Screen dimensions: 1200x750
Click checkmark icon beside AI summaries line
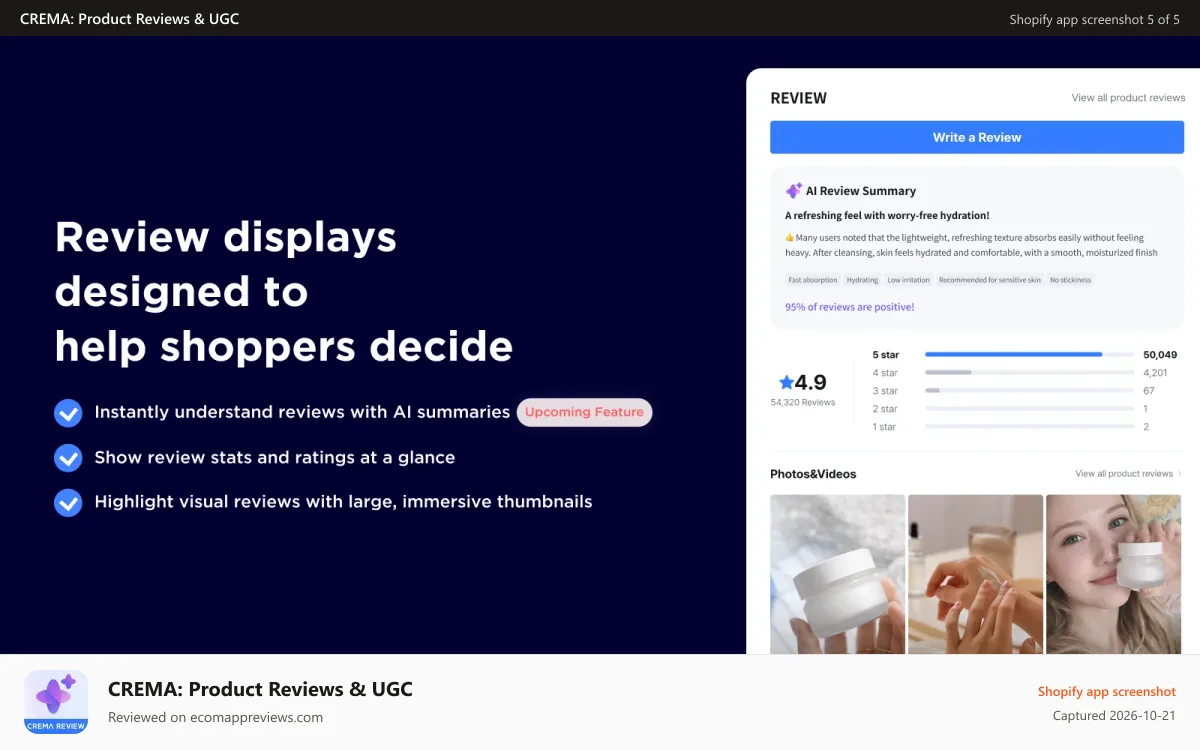pos(68,413)
